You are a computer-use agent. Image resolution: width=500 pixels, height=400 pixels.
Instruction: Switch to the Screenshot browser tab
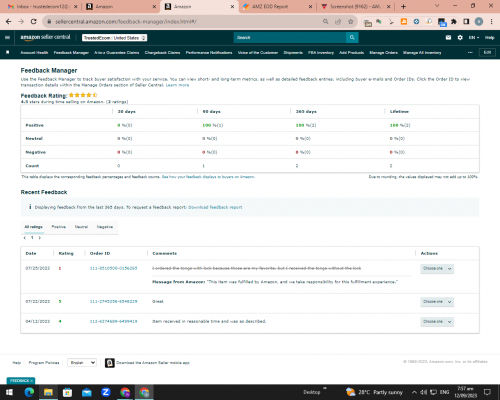(x=356, y=6)
